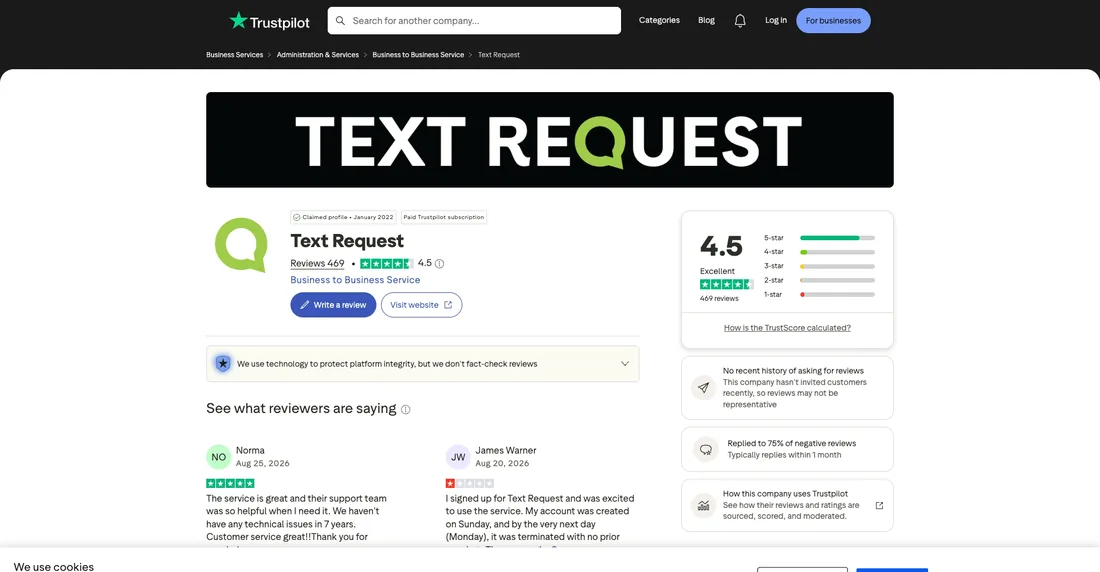Click the star rating beside Reviews 469
This screenshot has width=1100, height=572.
[387, 264]
